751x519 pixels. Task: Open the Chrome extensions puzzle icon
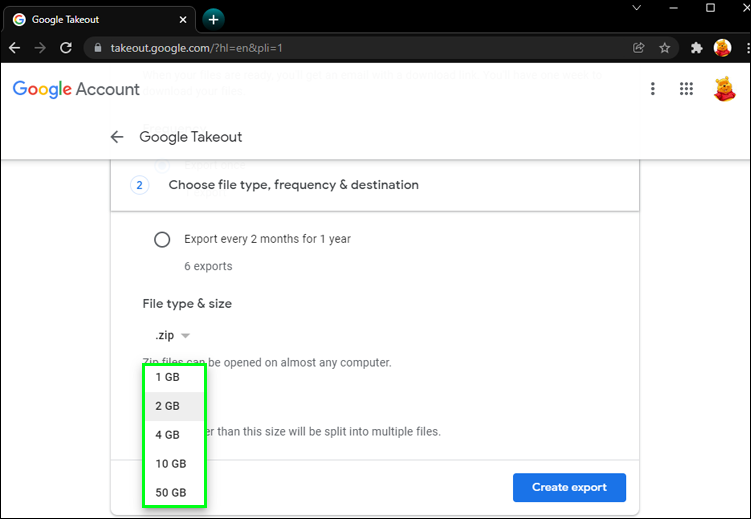697,48
